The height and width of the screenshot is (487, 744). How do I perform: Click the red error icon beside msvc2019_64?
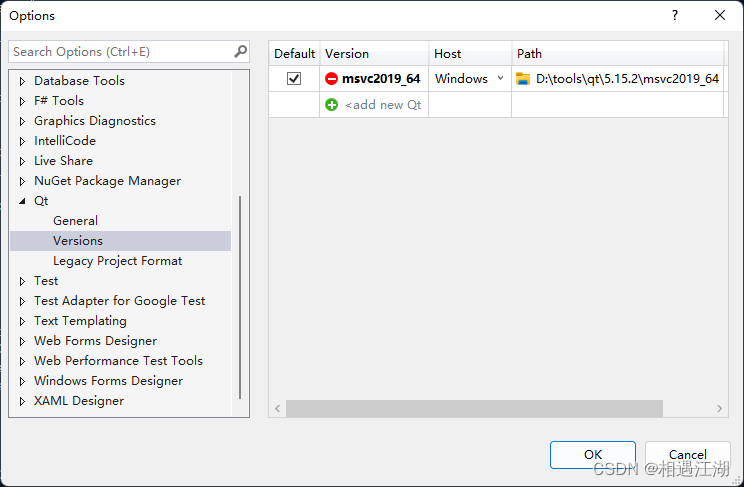(x=332, y=79)
